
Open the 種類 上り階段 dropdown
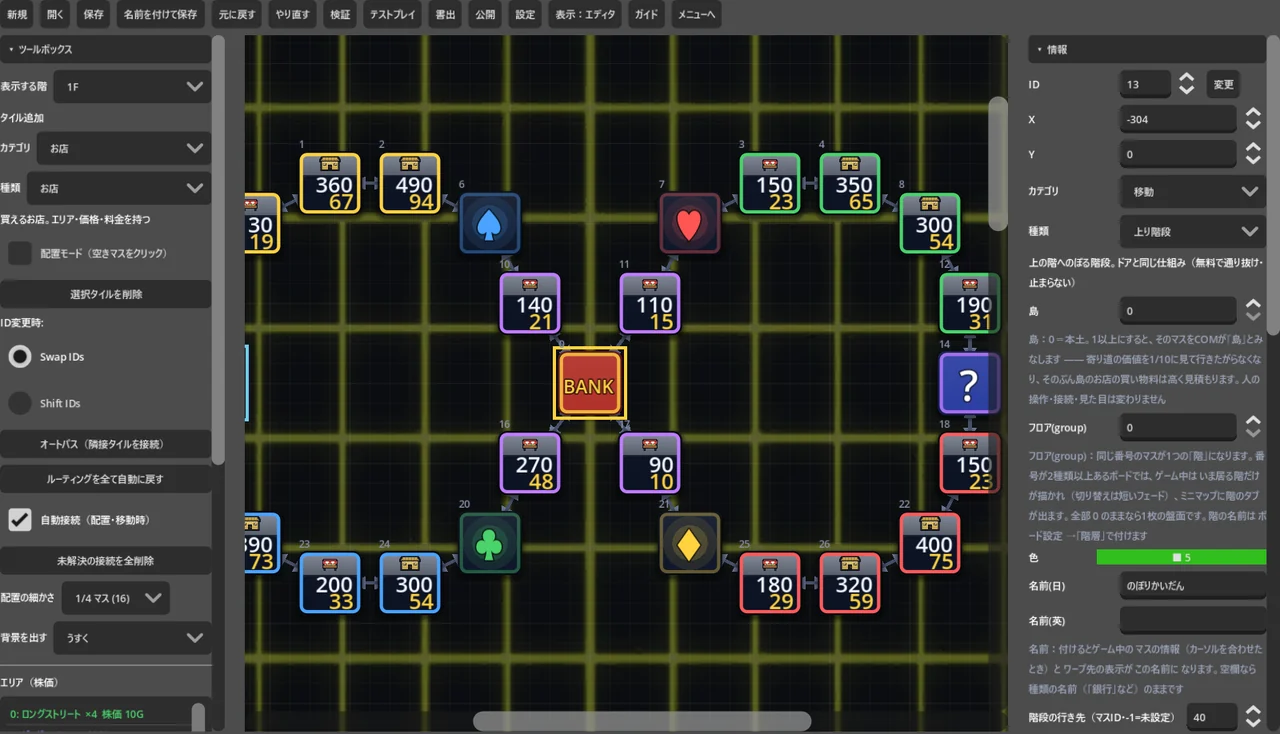(1192, 231)
